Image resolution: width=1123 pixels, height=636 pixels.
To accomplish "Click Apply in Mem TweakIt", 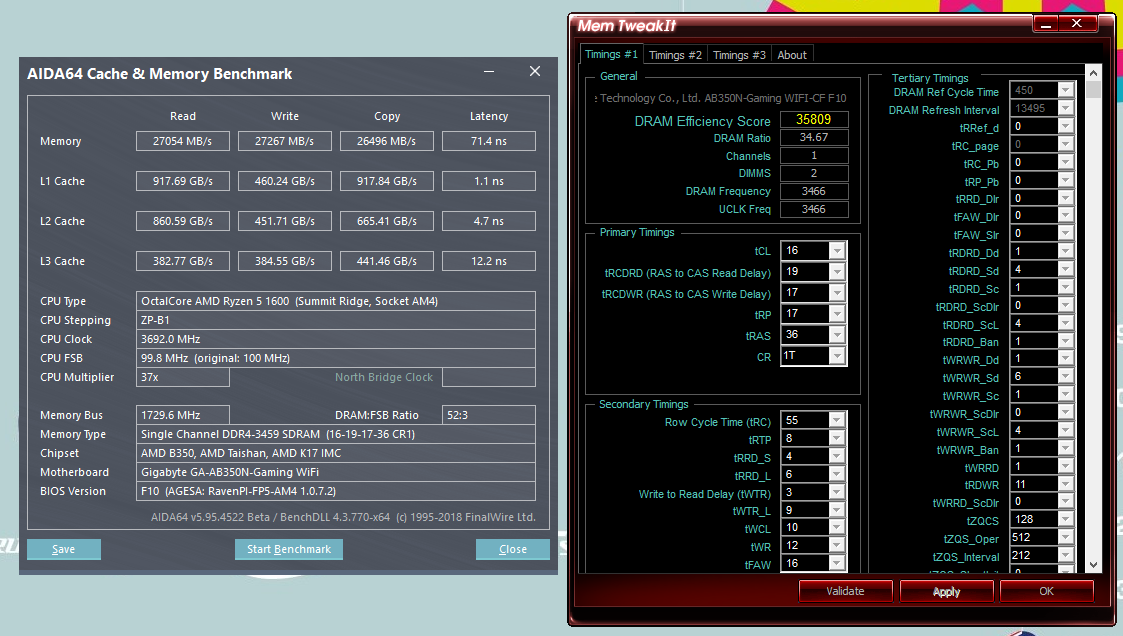I will (x=946, y=592).
